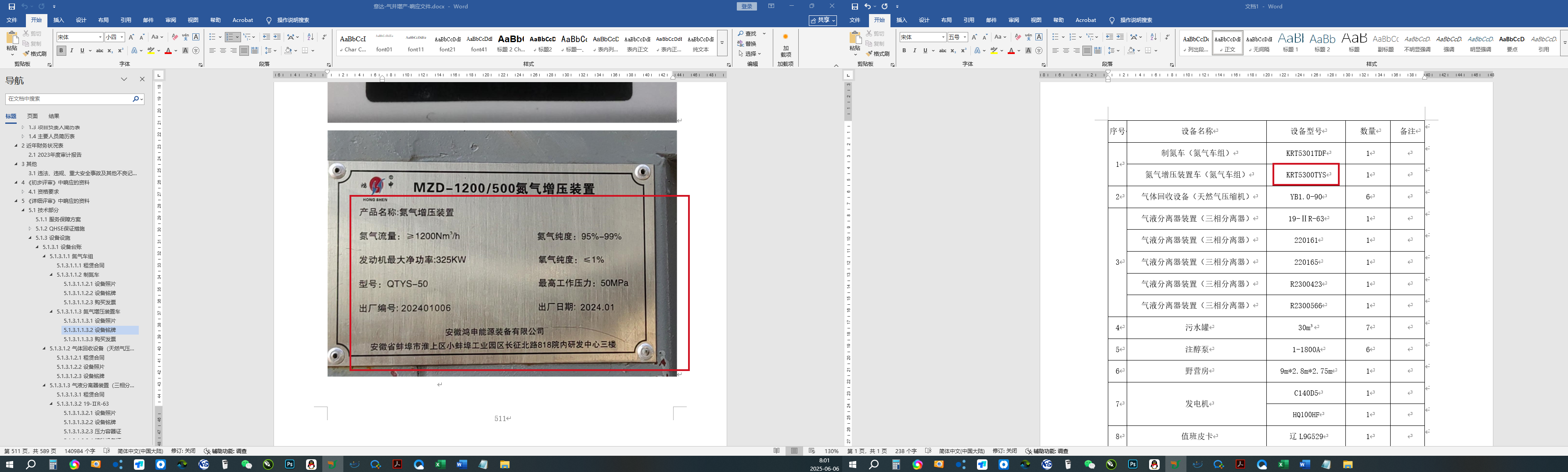
Task: Open Windows Start menu on left taskbar
Action: [x=9, y=464]
